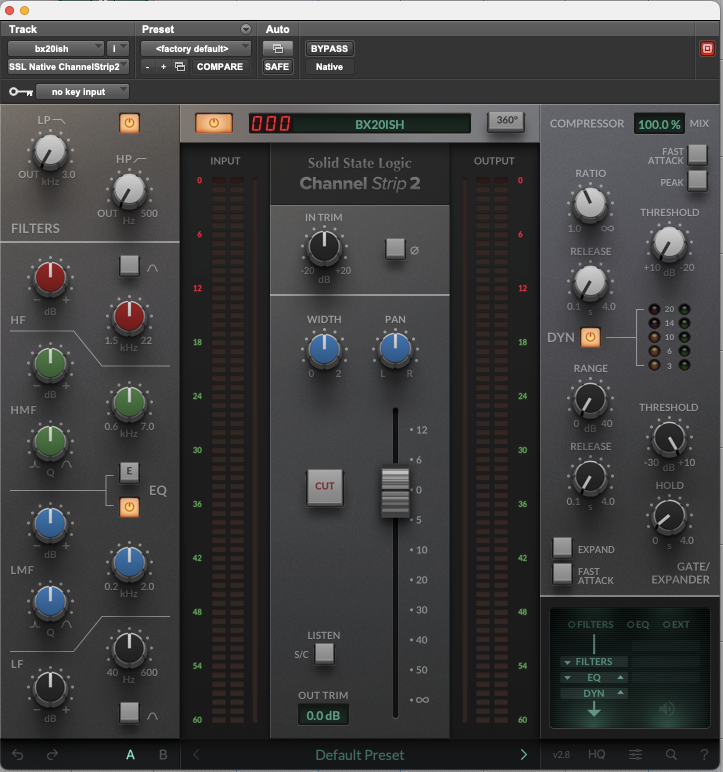The width and height of the screenshot is (723, 772).
Task: Toggle the DYN dynamics power button
Action: [x=590, y=337]
